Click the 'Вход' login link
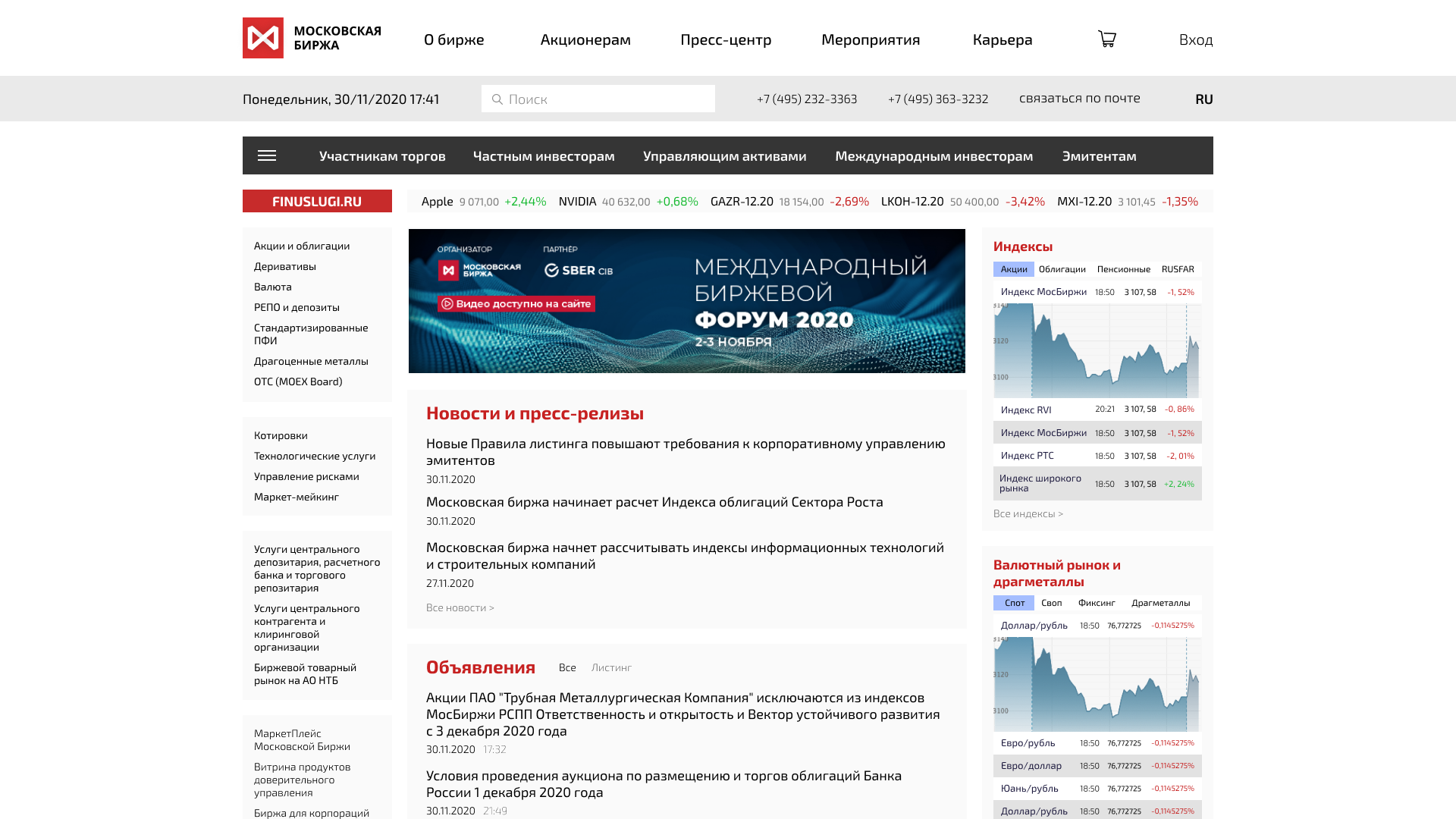The image size is (1456, 819). click(x=1196, y=39)
